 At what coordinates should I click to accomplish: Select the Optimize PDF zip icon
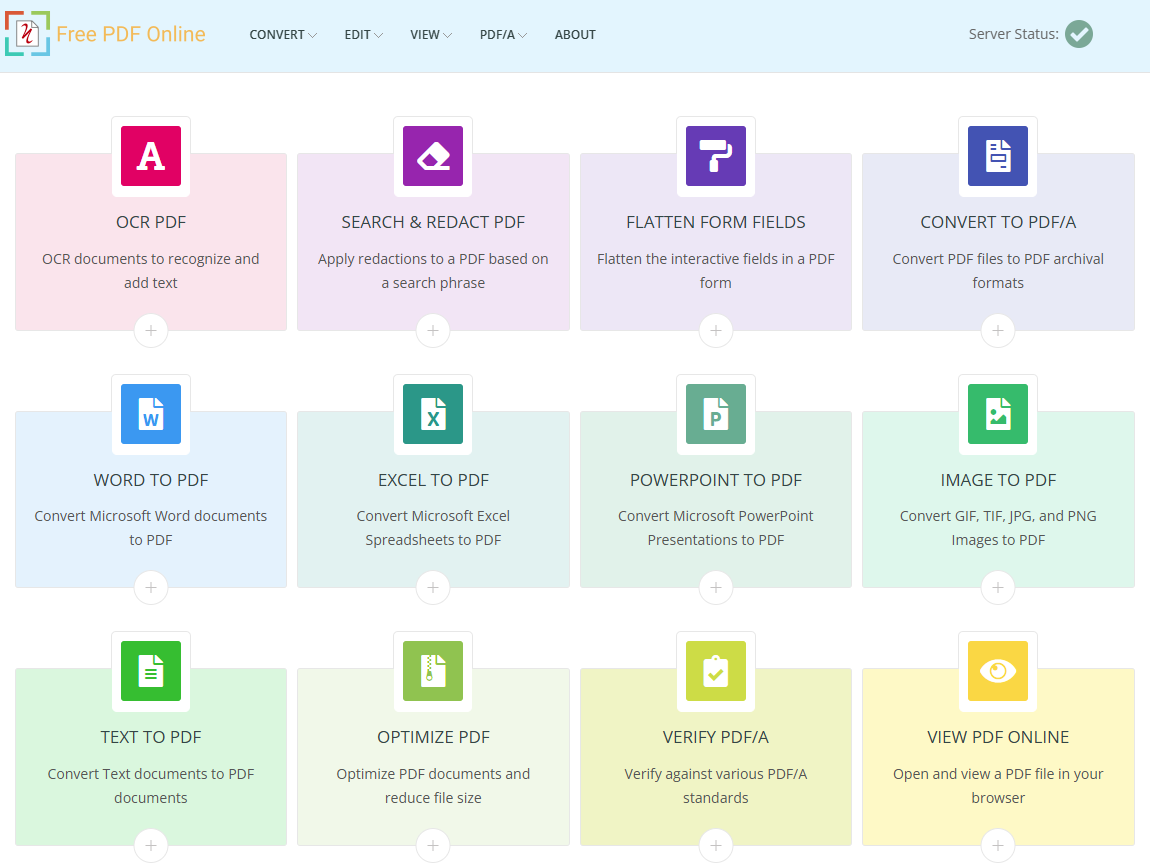(433, 671)
